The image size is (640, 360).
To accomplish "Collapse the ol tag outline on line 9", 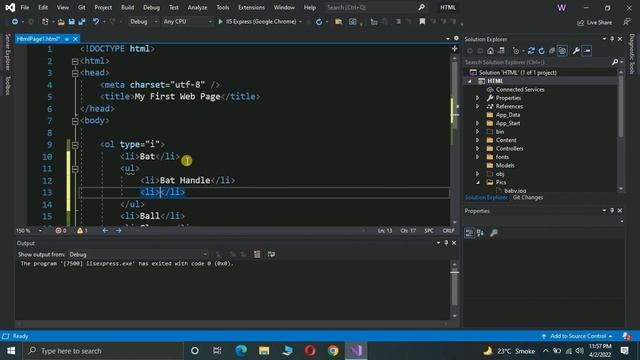I will click(75, 145).
